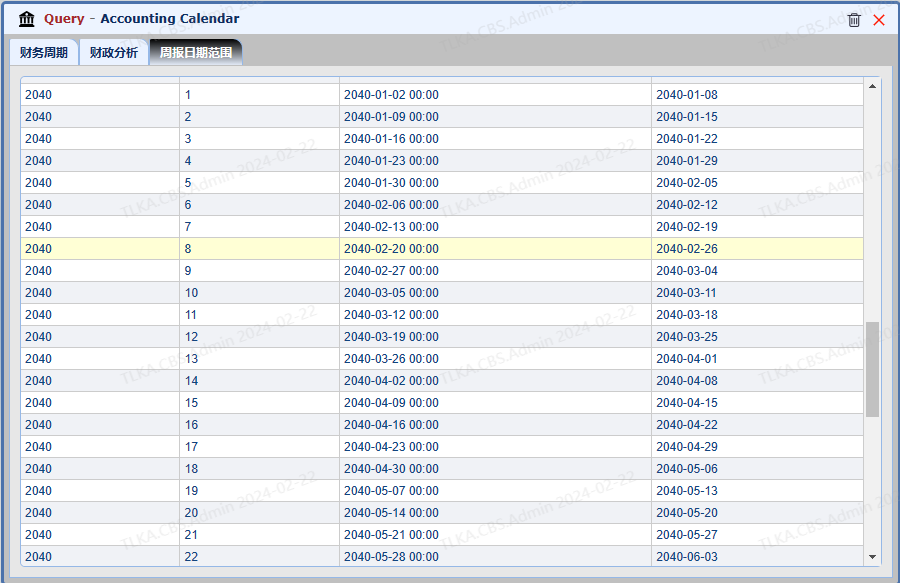The width and height of the screenshot is (900, 583).
Task: Select cell 2040-01-30 00:00
Action: [x=495, y=182]
